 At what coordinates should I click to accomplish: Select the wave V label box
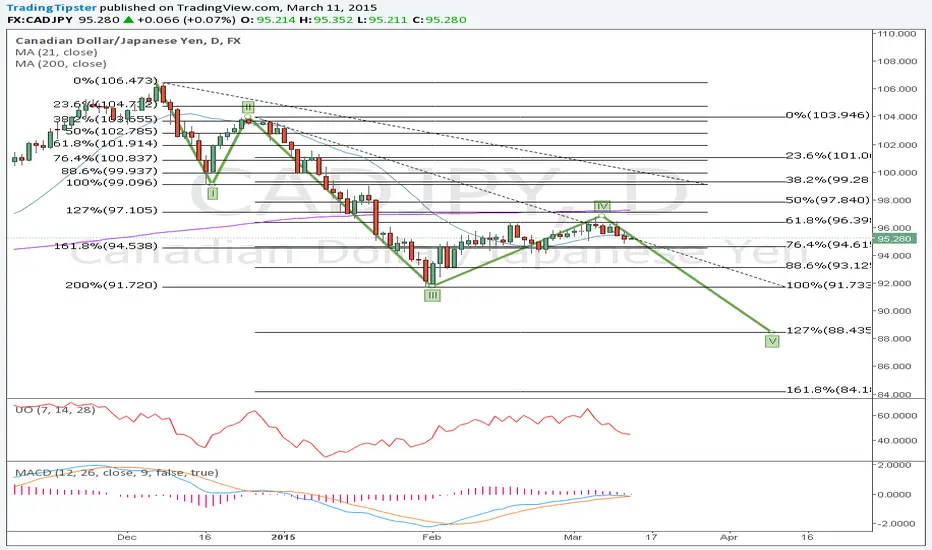pyautogui.click(x=772, y=341)
